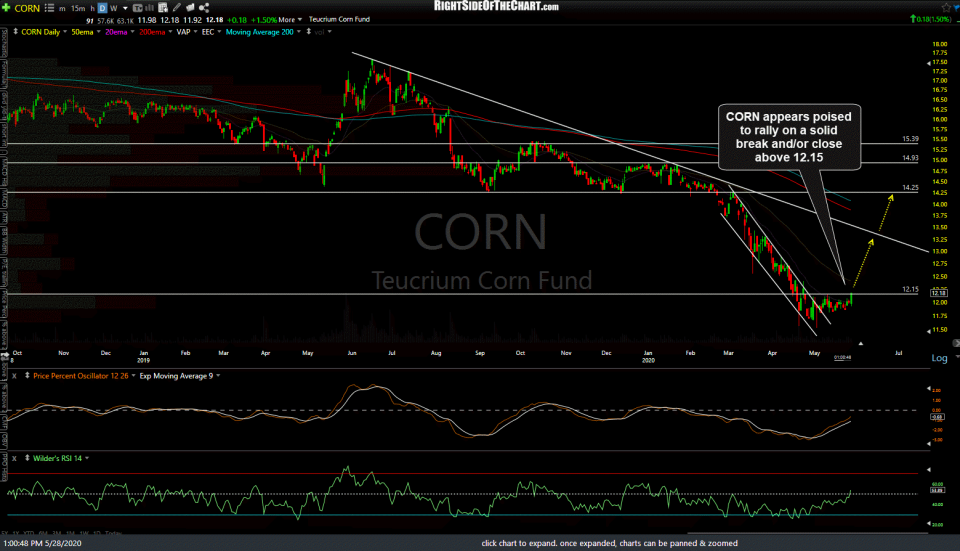Select the 15m timeframe

coord(78,9)
